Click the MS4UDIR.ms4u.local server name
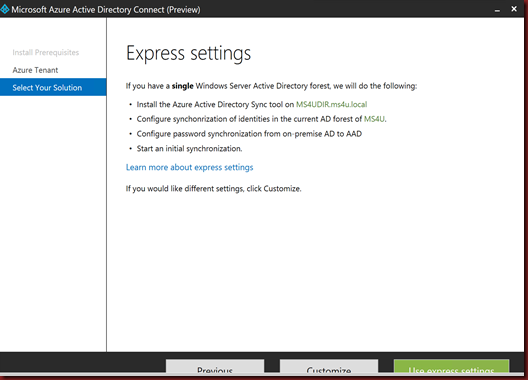 coord(331,104)
